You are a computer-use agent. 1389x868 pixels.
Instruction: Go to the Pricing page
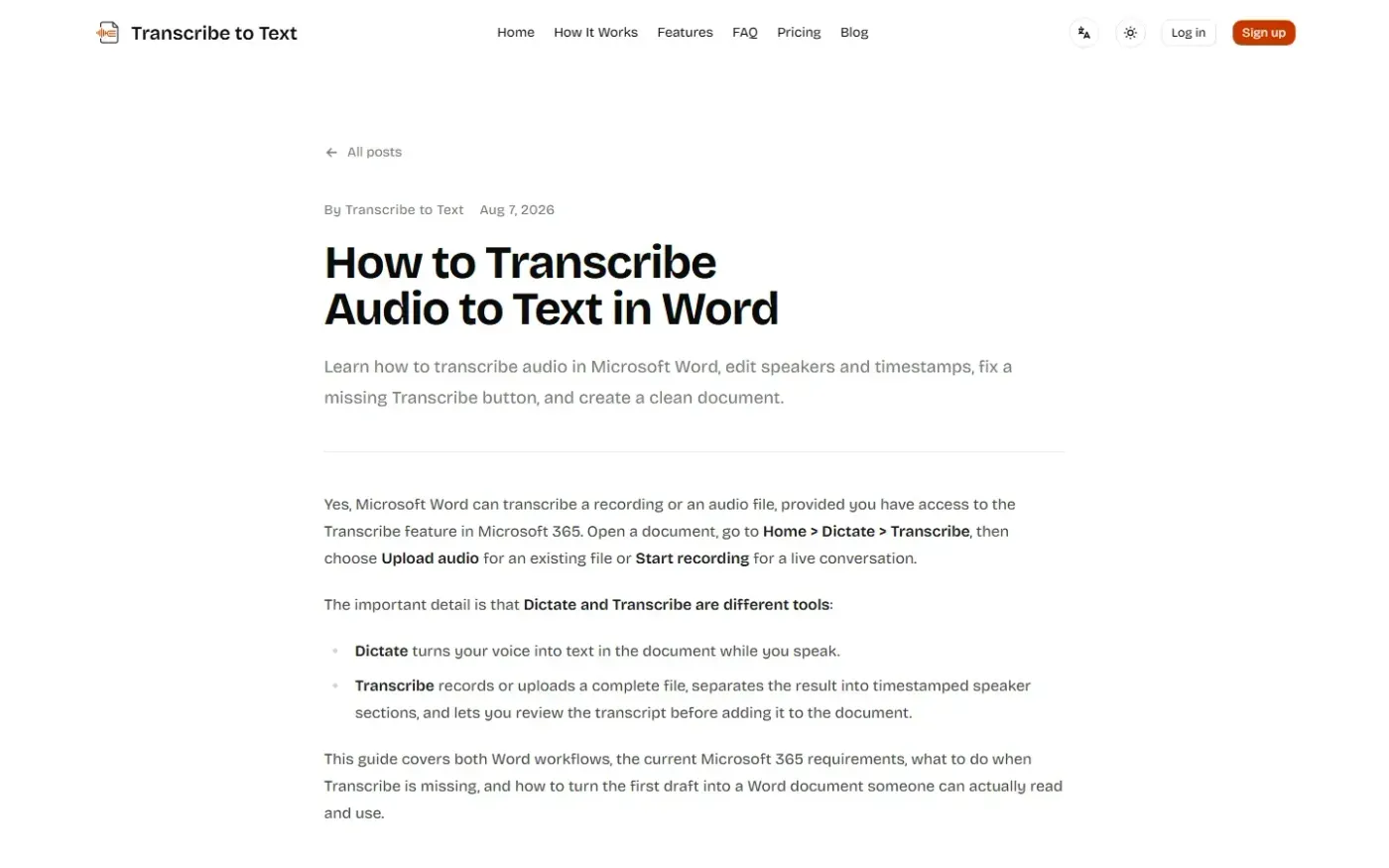(x=799, y=33)
